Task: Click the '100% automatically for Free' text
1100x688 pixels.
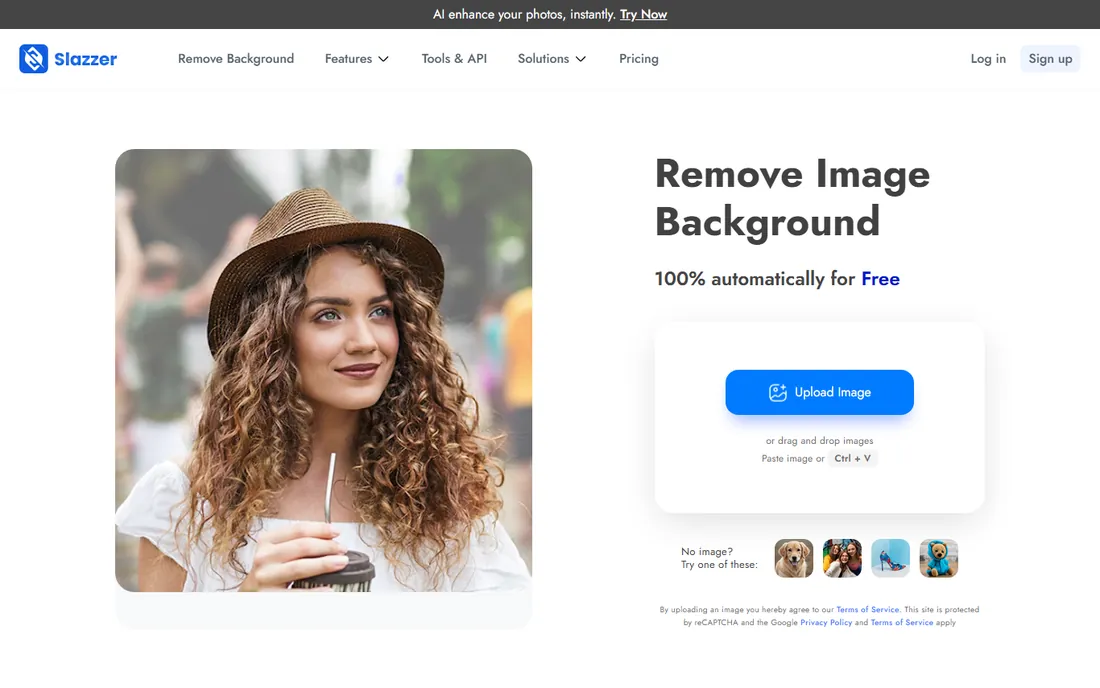Action: (x=777, y=278)
